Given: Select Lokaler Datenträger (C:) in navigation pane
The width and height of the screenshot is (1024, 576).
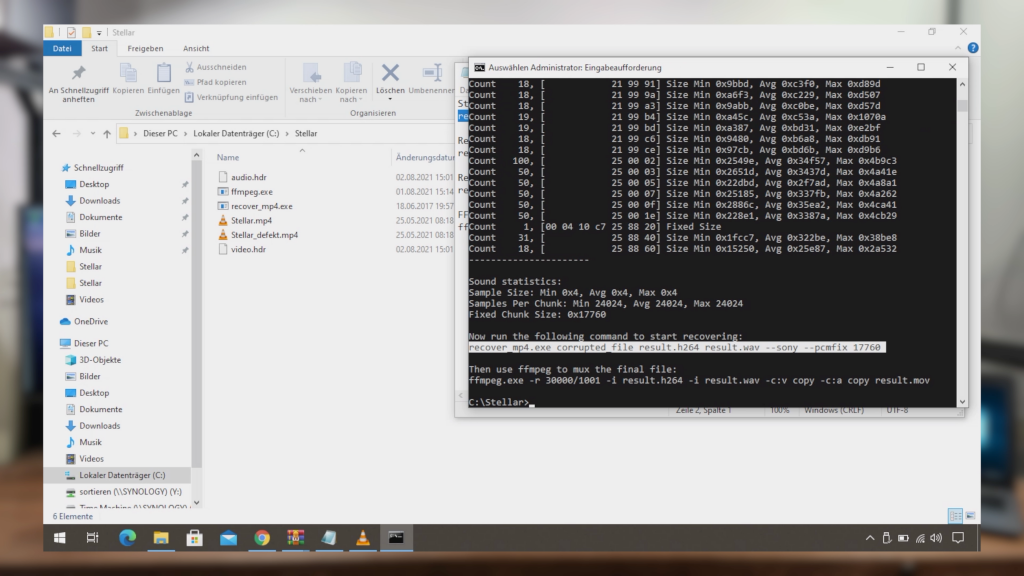Looking at the screenshot, I should tap(122, 475).
